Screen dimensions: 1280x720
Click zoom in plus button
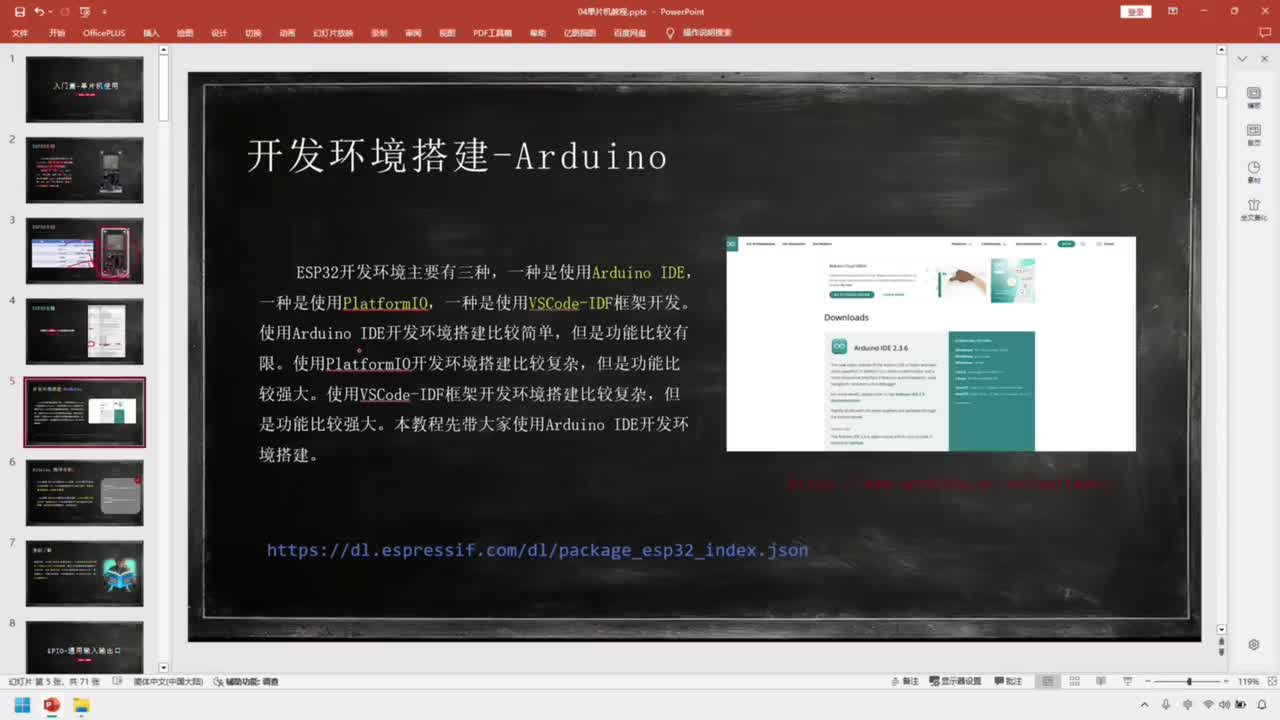click(1226, 681)
